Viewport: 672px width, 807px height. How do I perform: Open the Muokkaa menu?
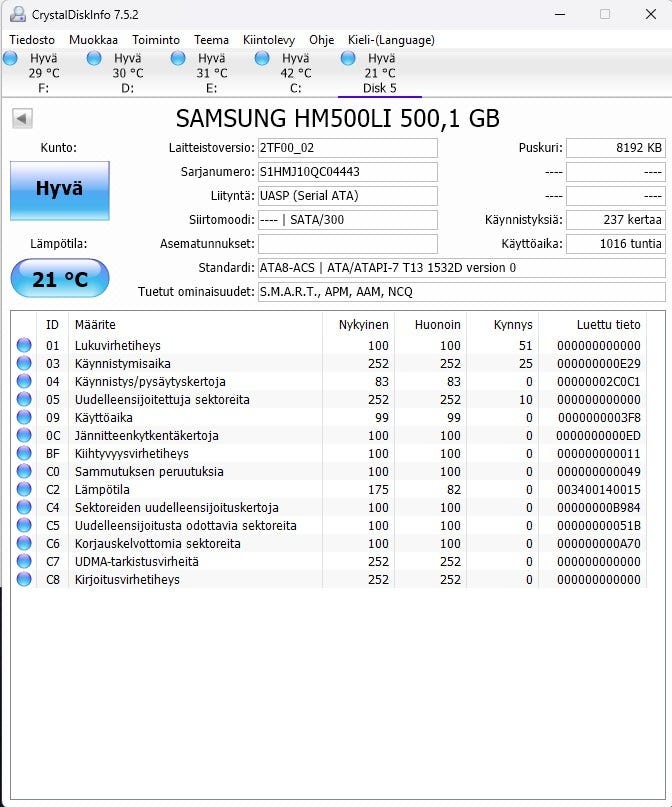click(93, 40)
